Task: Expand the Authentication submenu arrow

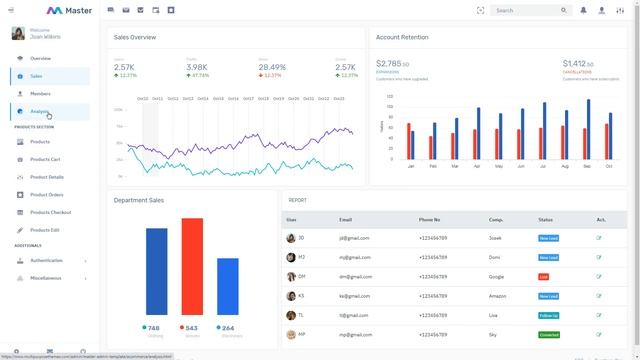Action: (x=85, y=261)
